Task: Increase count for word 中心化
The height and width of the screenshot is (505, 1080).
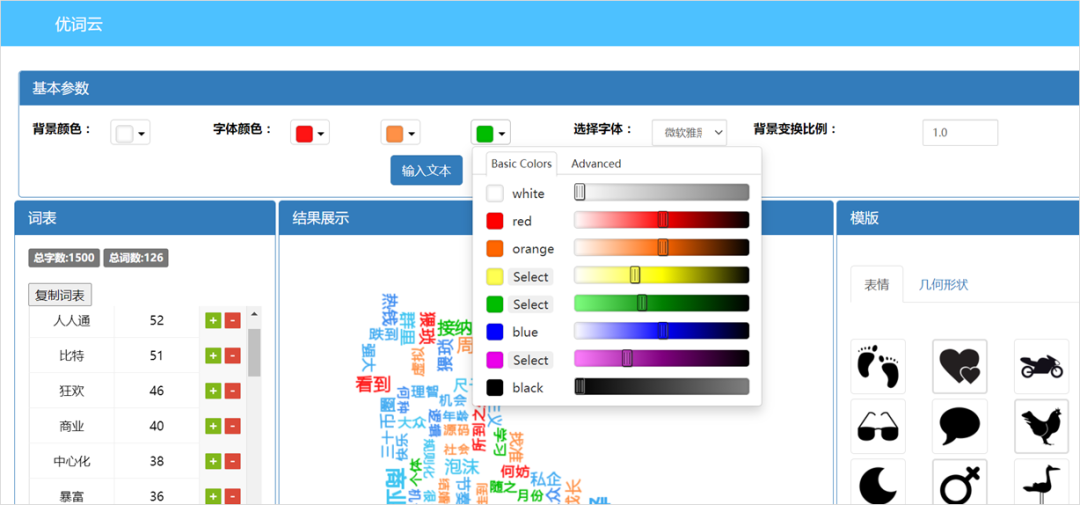Action: pos(213,461)
